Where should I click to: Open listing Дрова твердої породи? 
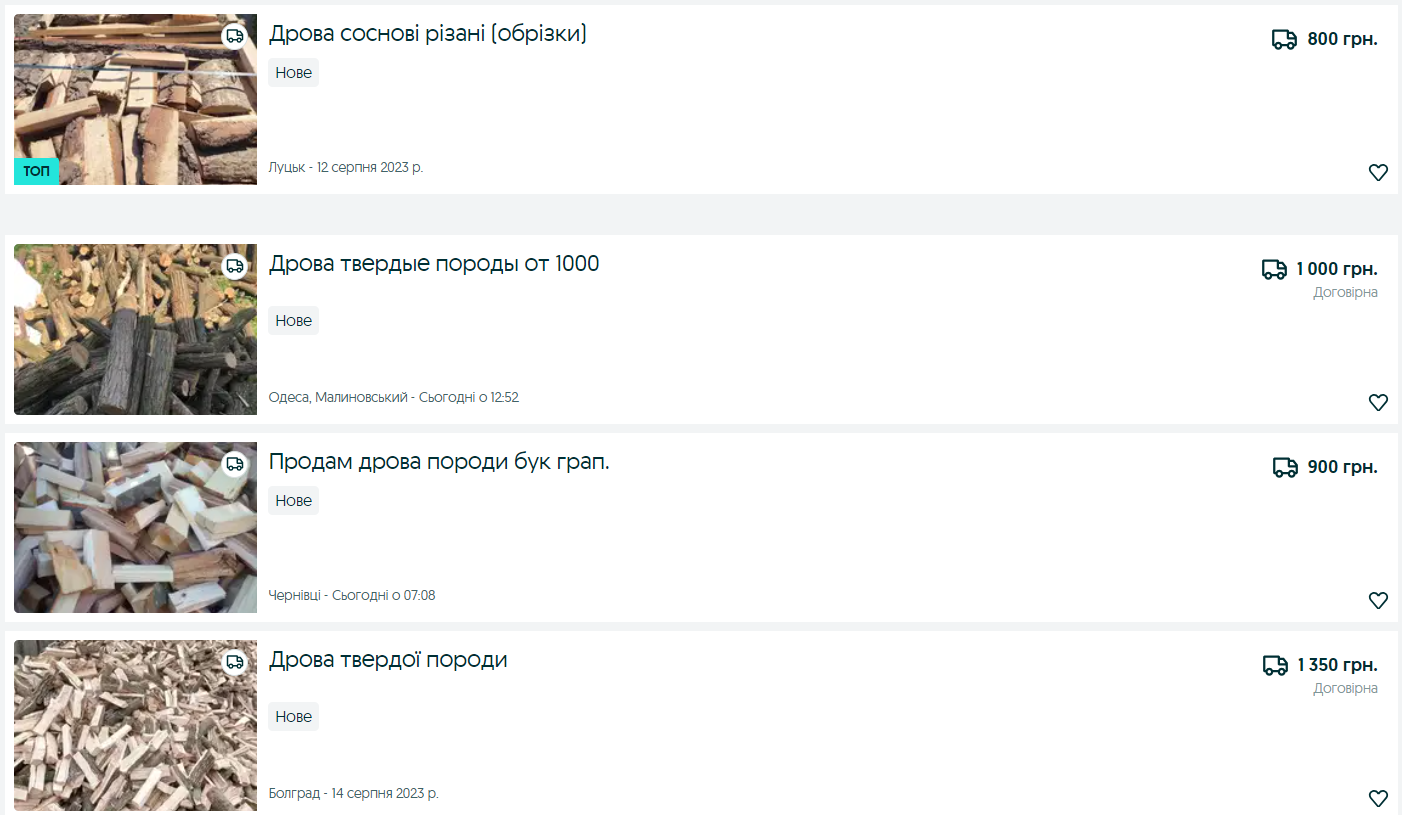[388, 660]
